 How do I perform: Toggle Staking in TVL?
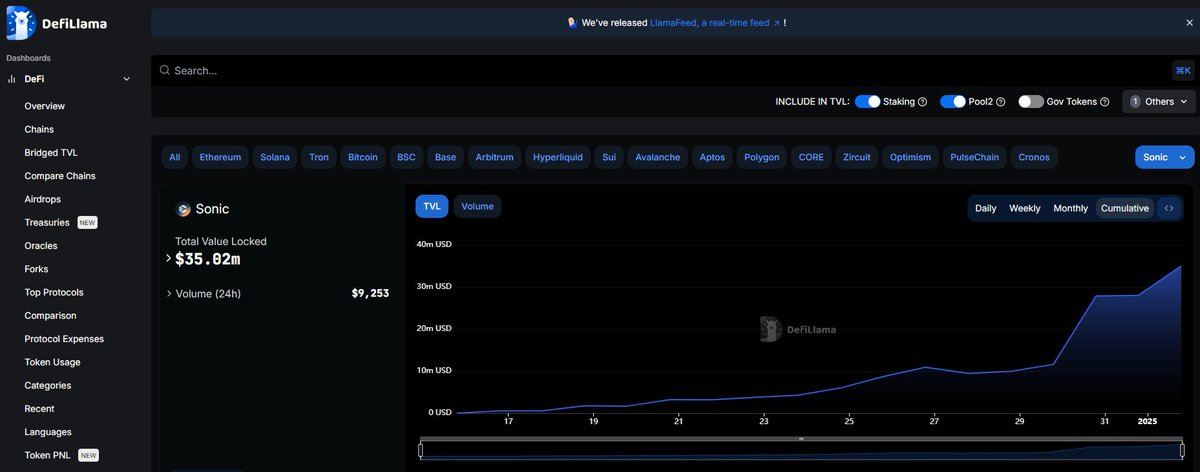[868, 102]
